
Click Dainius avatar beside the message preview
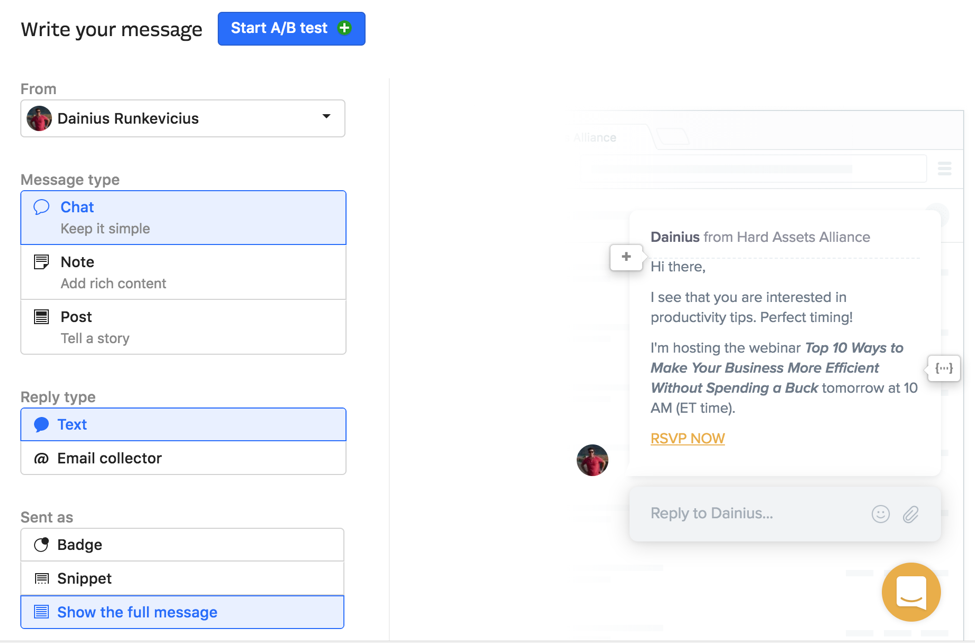pos(592,460)
